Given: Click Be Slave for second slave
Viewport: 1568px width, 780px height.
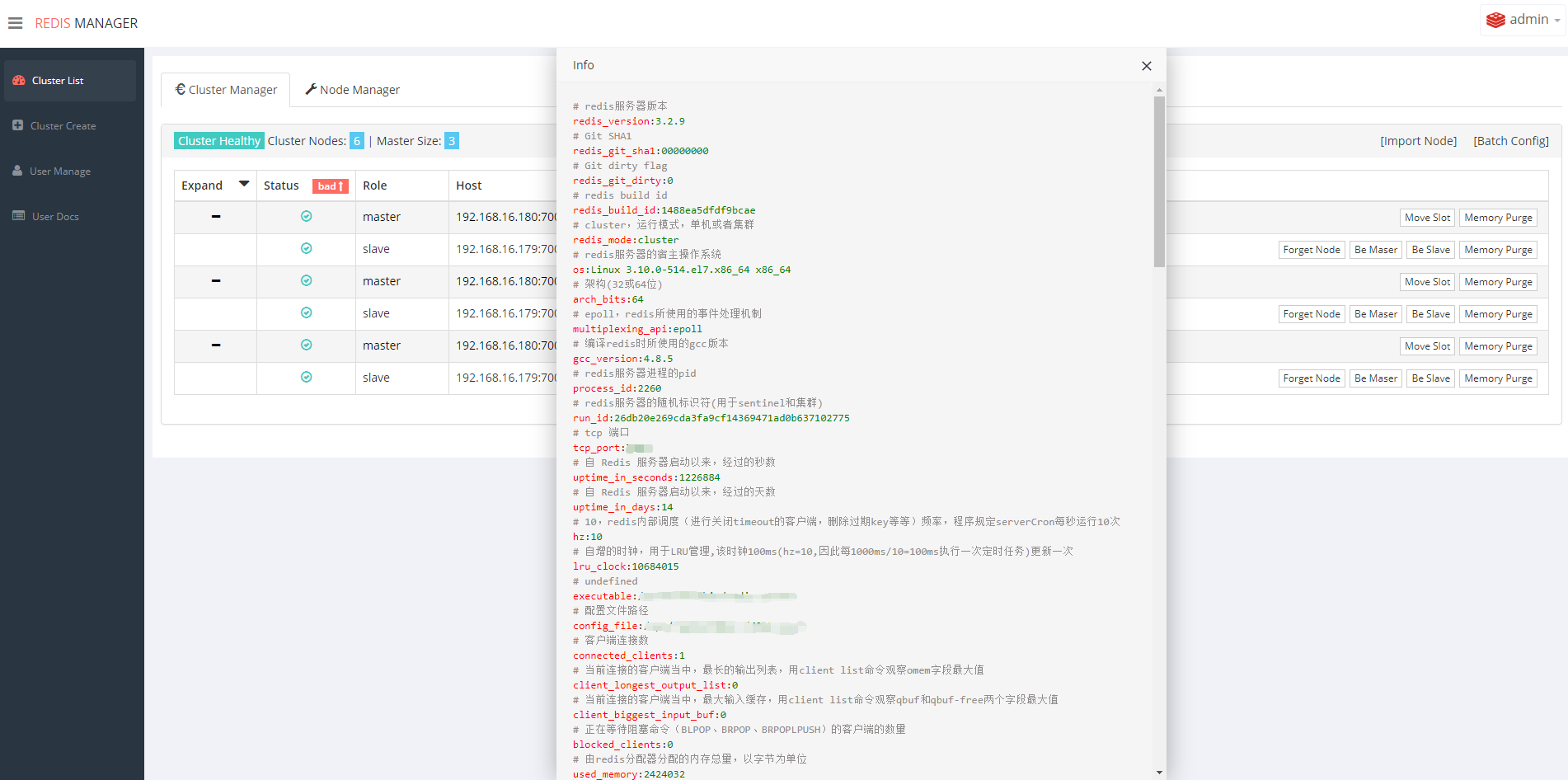Looking at the screenshot, I should click(1430, 314).
